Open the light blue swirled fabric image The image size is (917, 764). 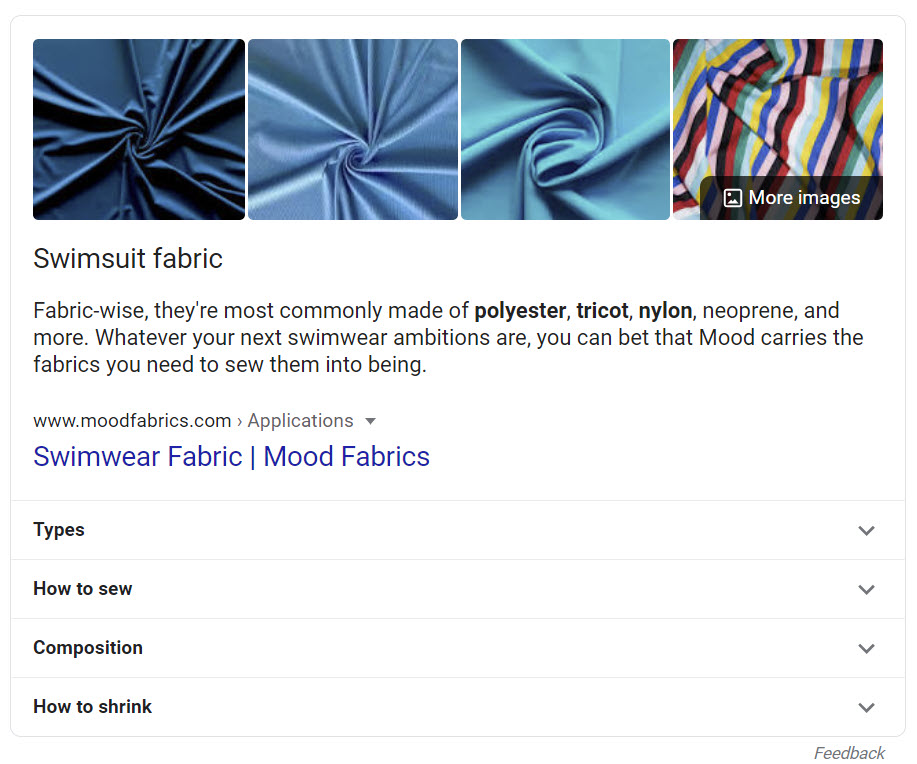coord(352,129)
